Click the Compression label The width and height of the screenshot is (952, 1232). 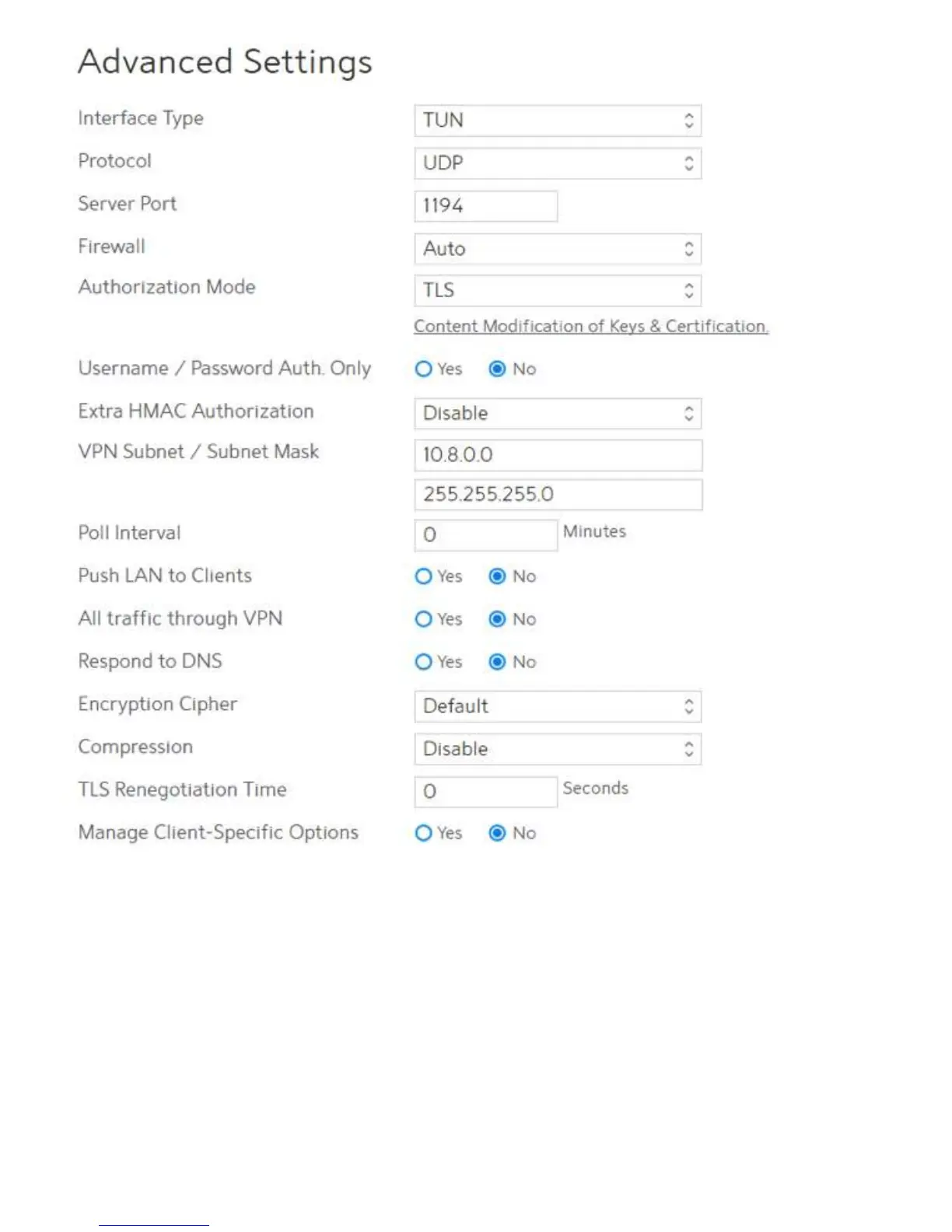pos(136,747)
